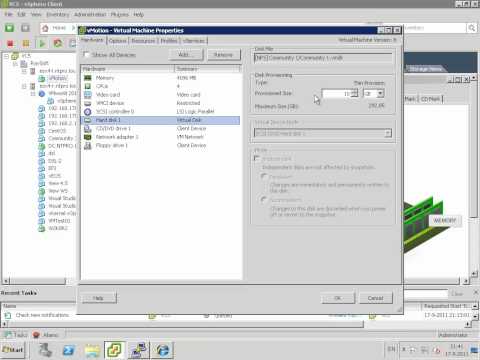Viewport: 480px width, 360px height.
Task: Adjust the Provisioned Size spinner arrows
Action: pyautogui.click(x=355, y=93)
